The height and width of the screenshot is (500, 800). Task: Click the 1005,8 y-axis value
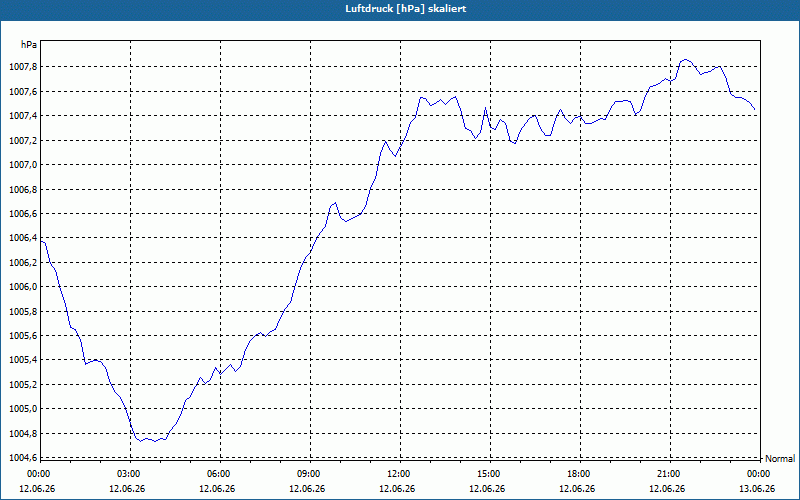tap(23, 312)
